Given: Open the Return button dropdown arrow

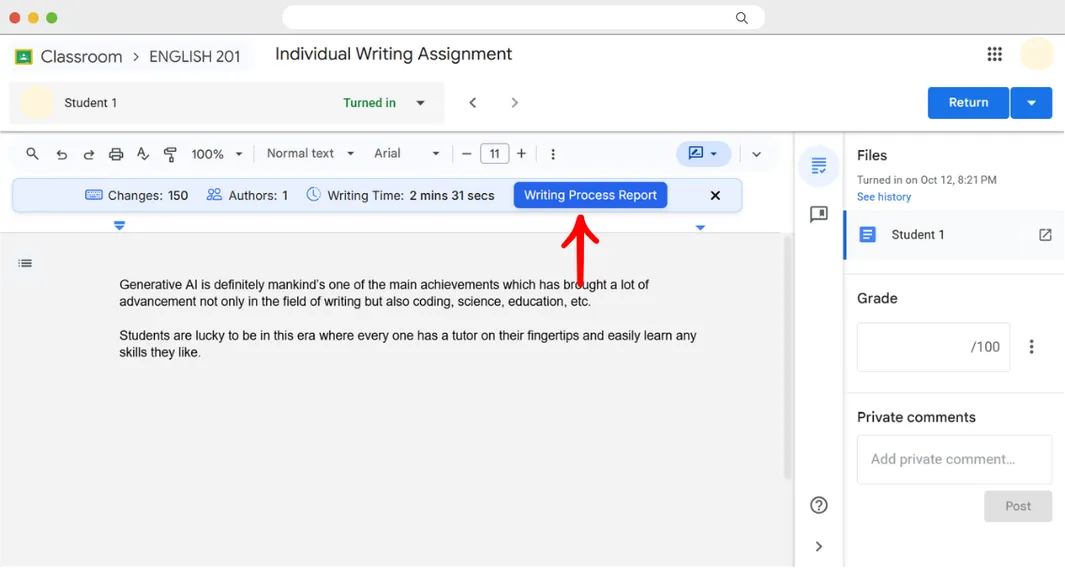Looking at the screenshot, I should pyautogui.click(x=1031, y=103).
